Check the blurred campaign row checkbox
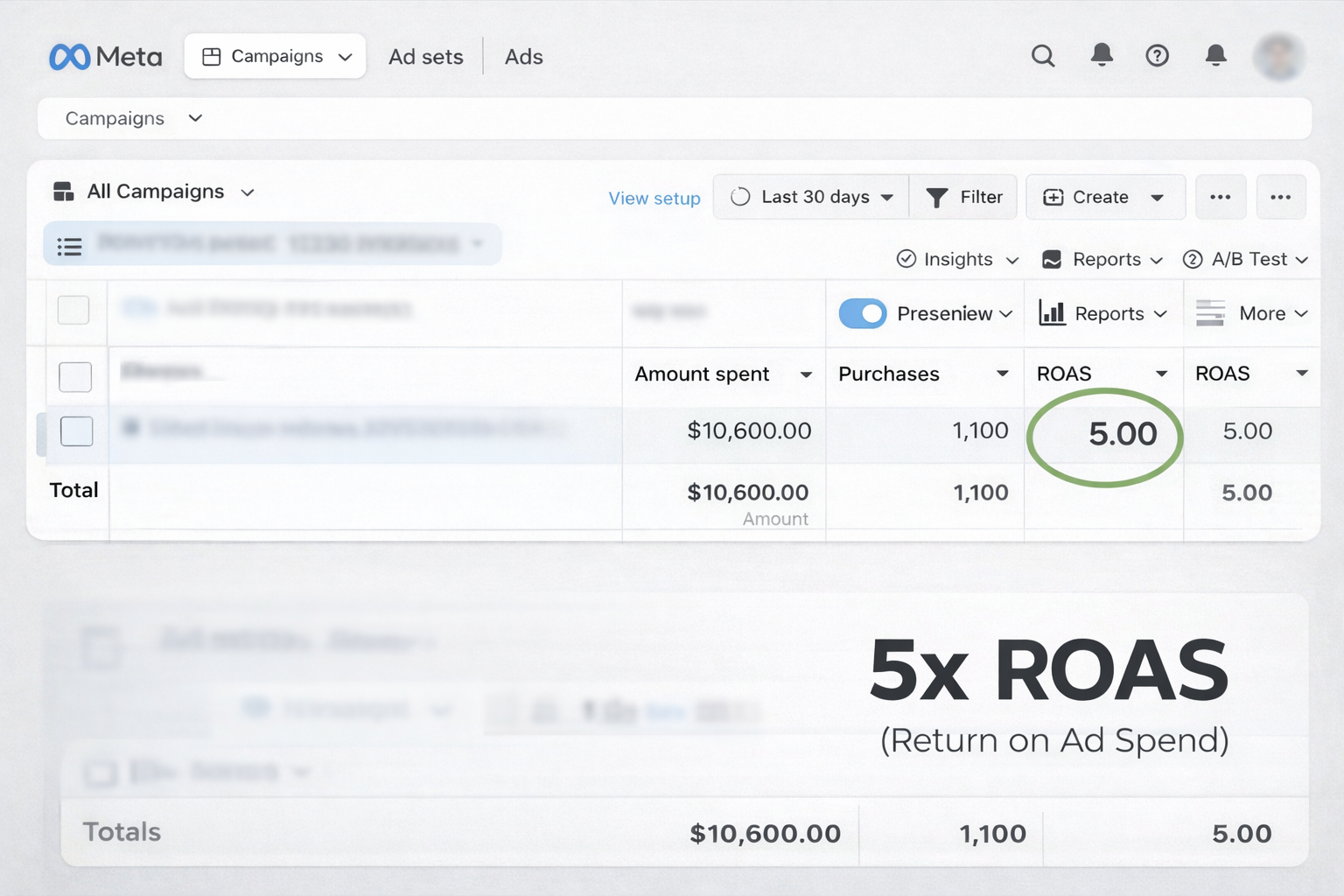 76,430
